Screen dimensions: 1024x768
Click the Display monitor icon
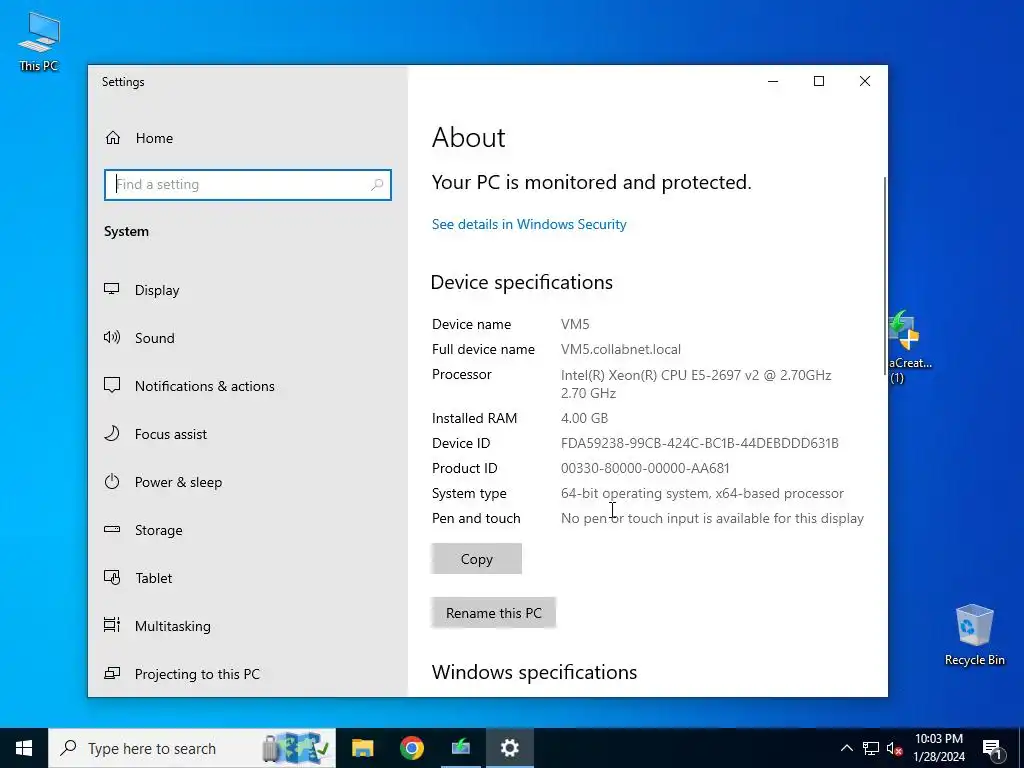coord(112,289)
